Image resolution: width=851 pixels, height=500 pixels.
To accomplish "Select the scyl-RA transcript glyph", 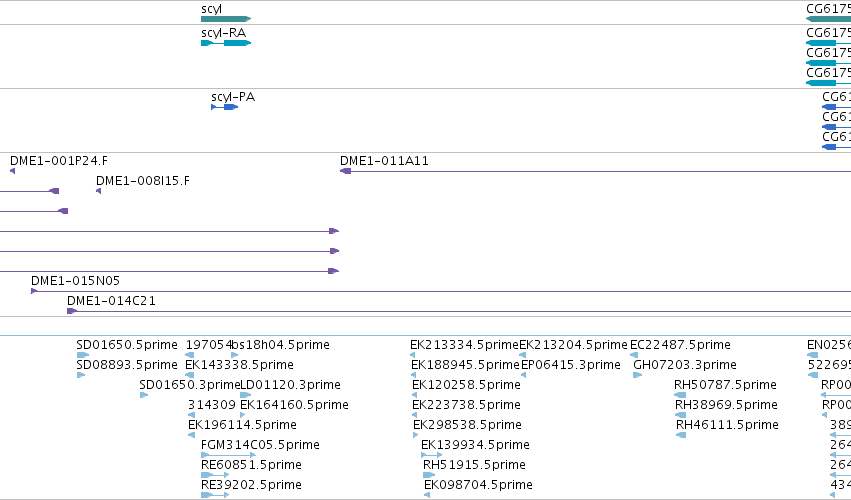I will coord(226,43).
